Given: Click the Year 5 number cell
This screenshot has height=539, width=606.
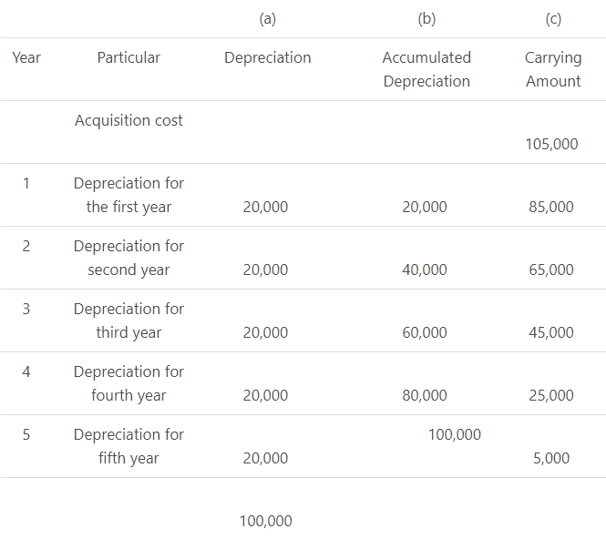Looking at the screenshot, I should tap(26, 434).
